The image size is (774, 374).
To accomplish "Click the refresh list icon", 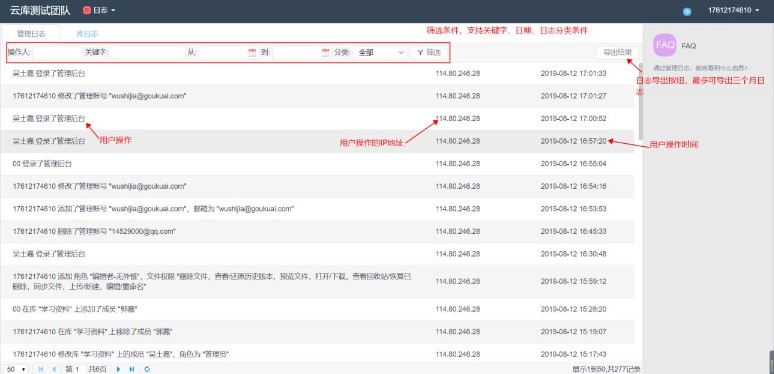I will click(147, 369).
